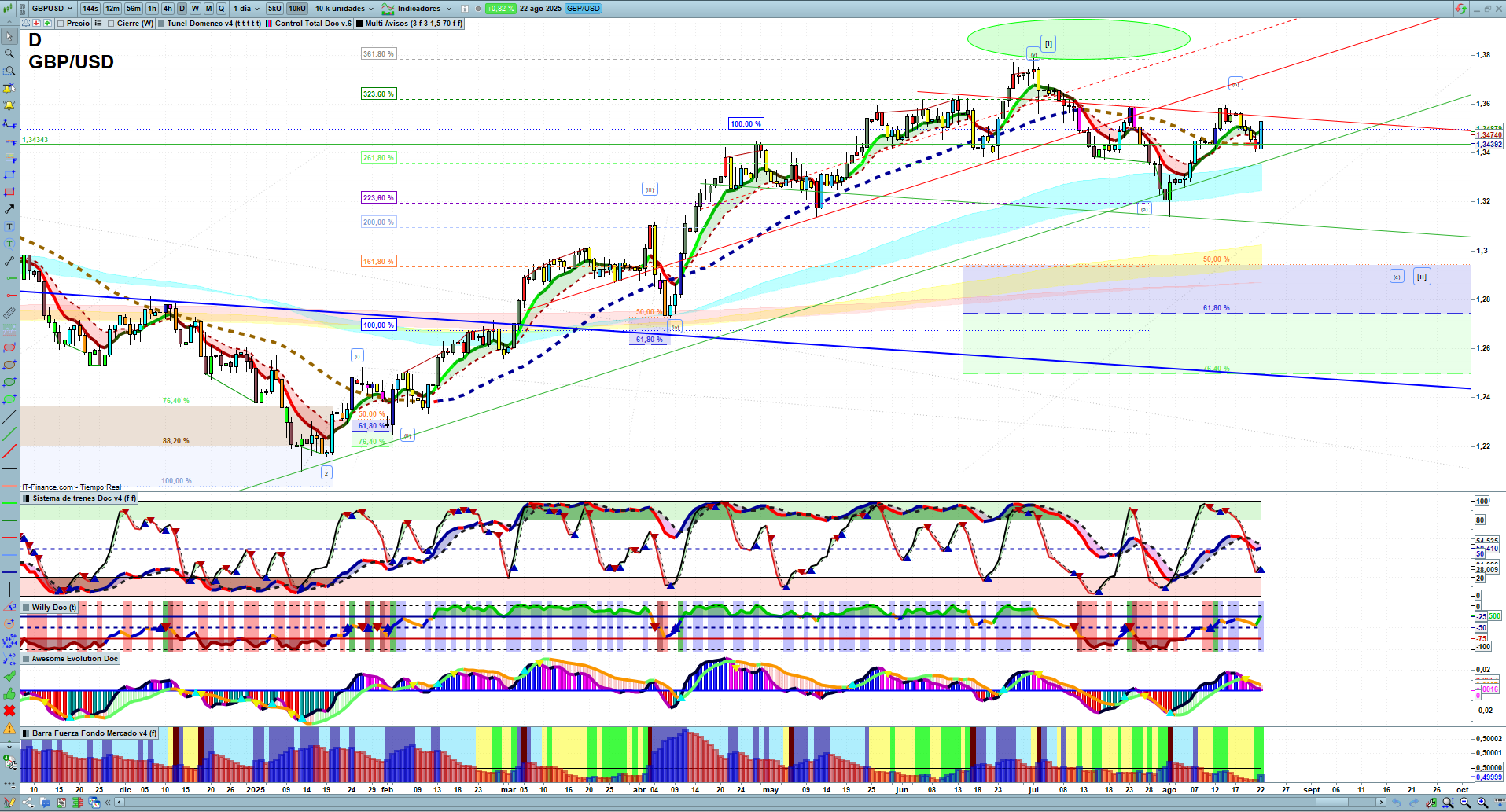This screenshot has width=1506, height=812.
Task: Select the ruler measurement tool
Action: point(9,313)
